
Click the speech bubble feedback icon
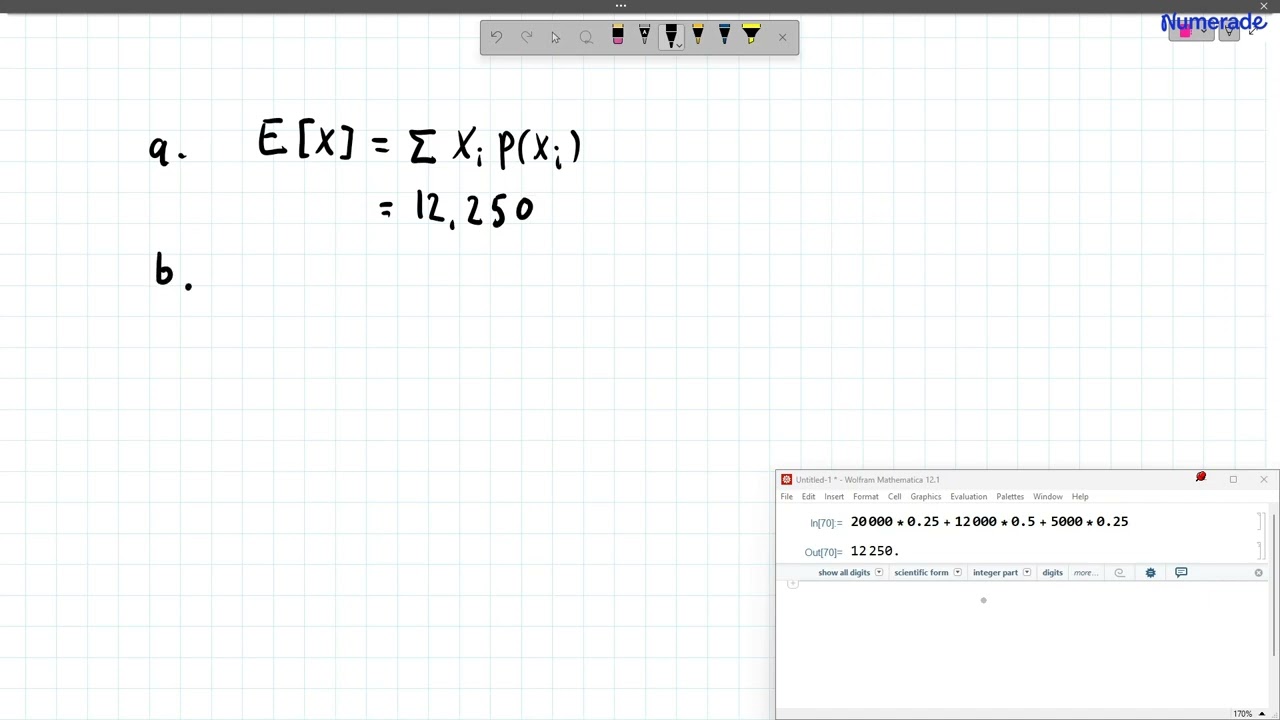click(x=1181, y=573)
